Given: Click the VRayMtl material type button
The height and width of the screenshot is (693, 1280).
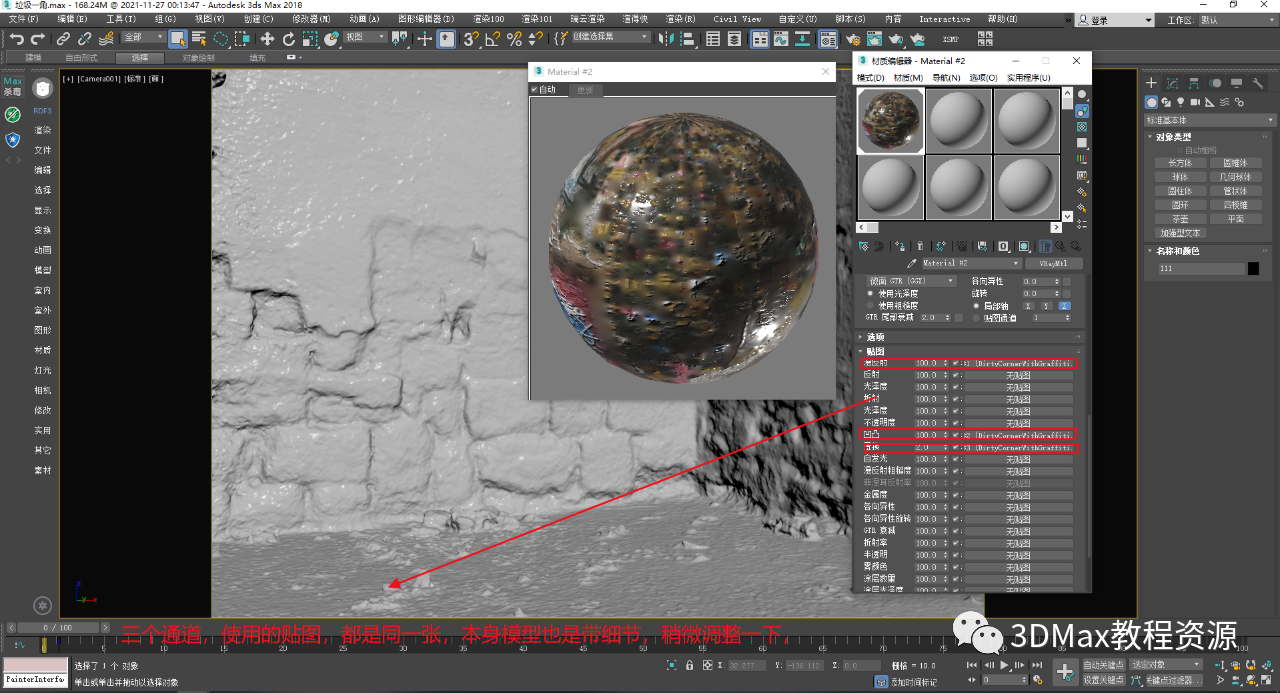Looking at the screenshot, I should click(1054, 263).
